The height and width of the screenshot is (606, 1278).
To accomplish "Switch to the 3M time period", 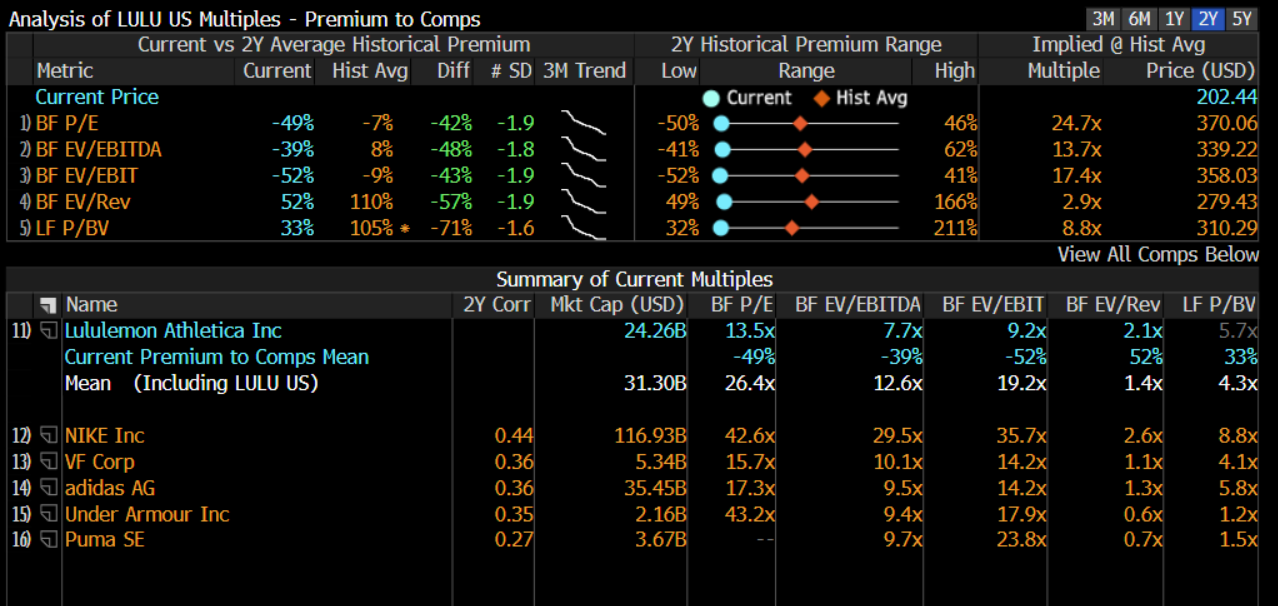I will click(1103, 19).
